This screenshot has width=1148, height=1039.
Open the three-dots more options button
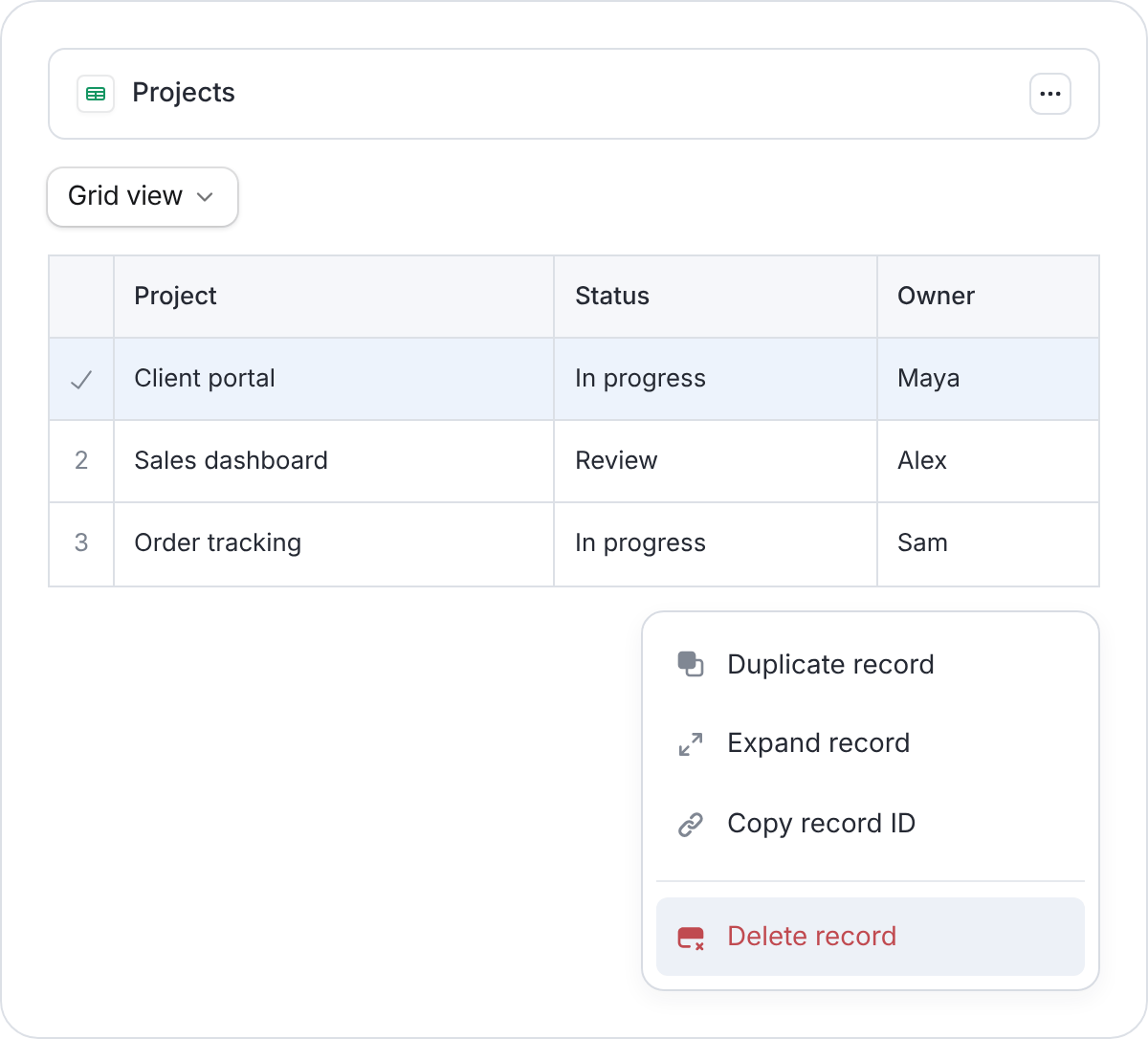point(1050,94)
